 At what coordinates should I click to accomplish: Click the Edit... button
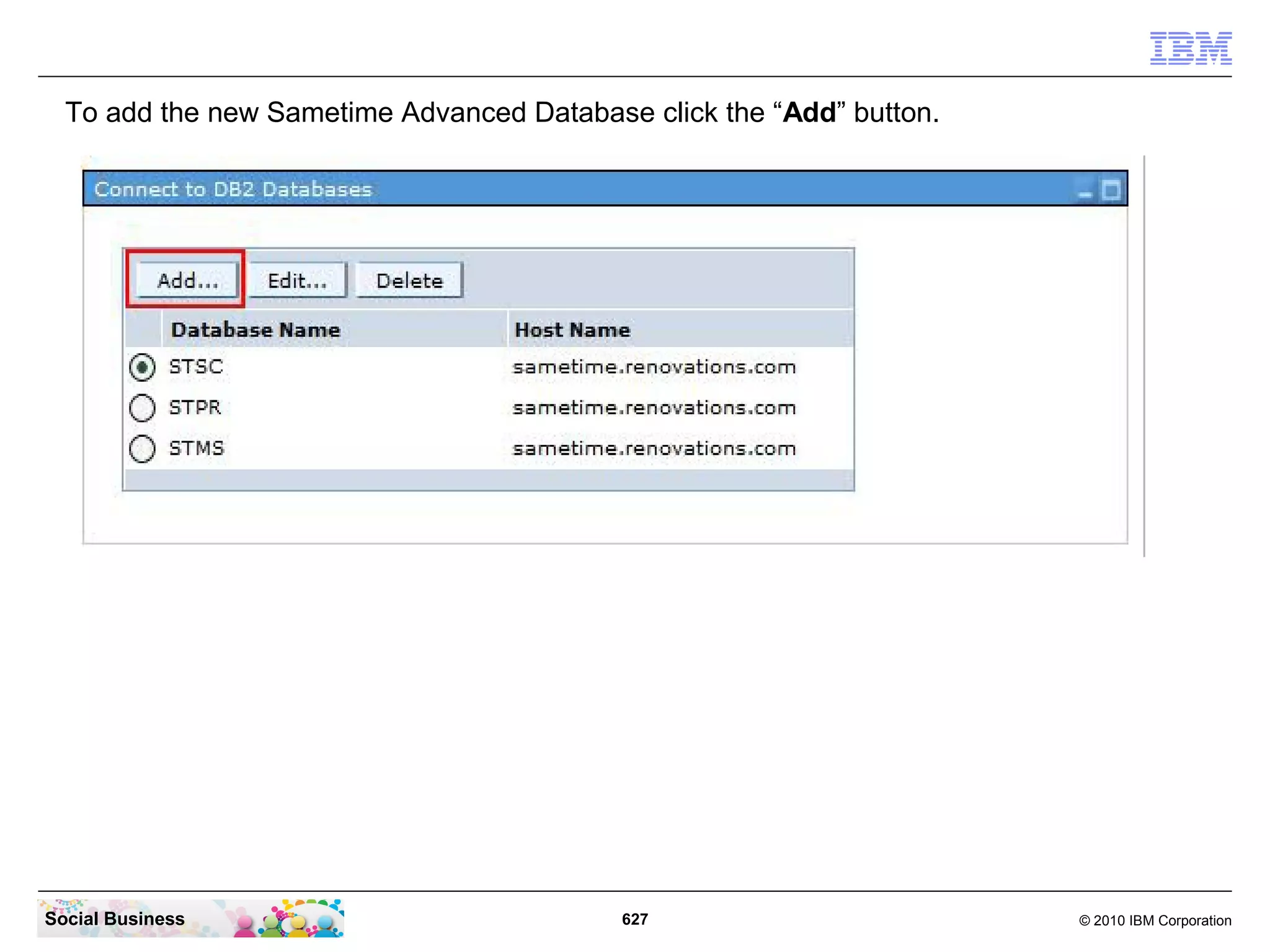[x=297, y=281]
